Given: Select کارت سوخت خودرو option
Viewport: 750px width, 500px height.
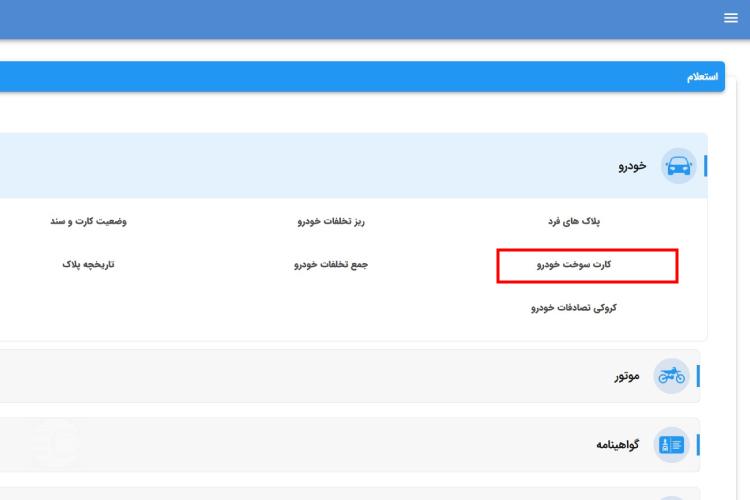Looking at the screenshot, I should (x=574, y=264).
